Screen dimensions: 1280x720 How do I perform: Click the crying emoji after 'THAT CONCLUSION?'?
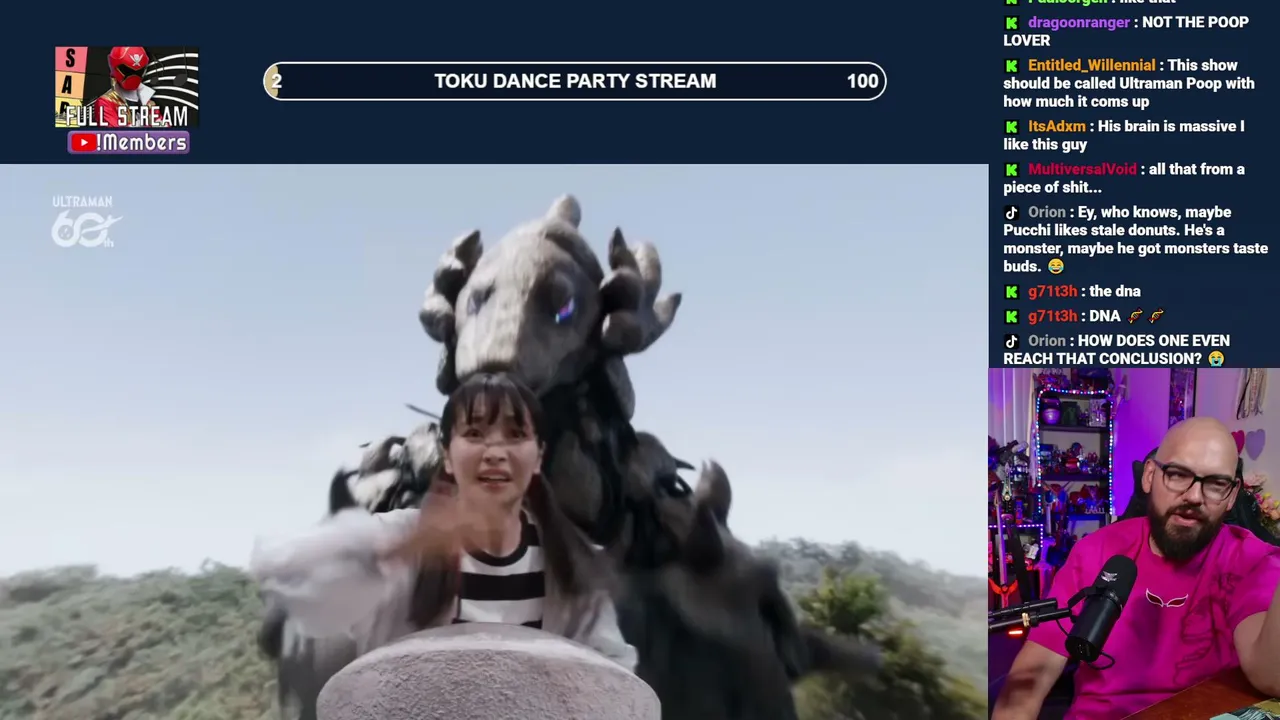(1216, 359)
